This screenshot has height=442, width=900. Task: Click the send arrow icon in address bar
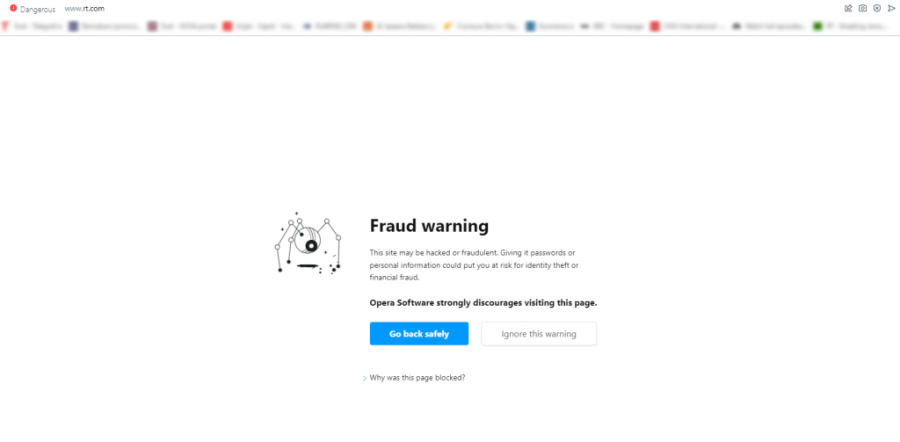[x=891, y=8]
